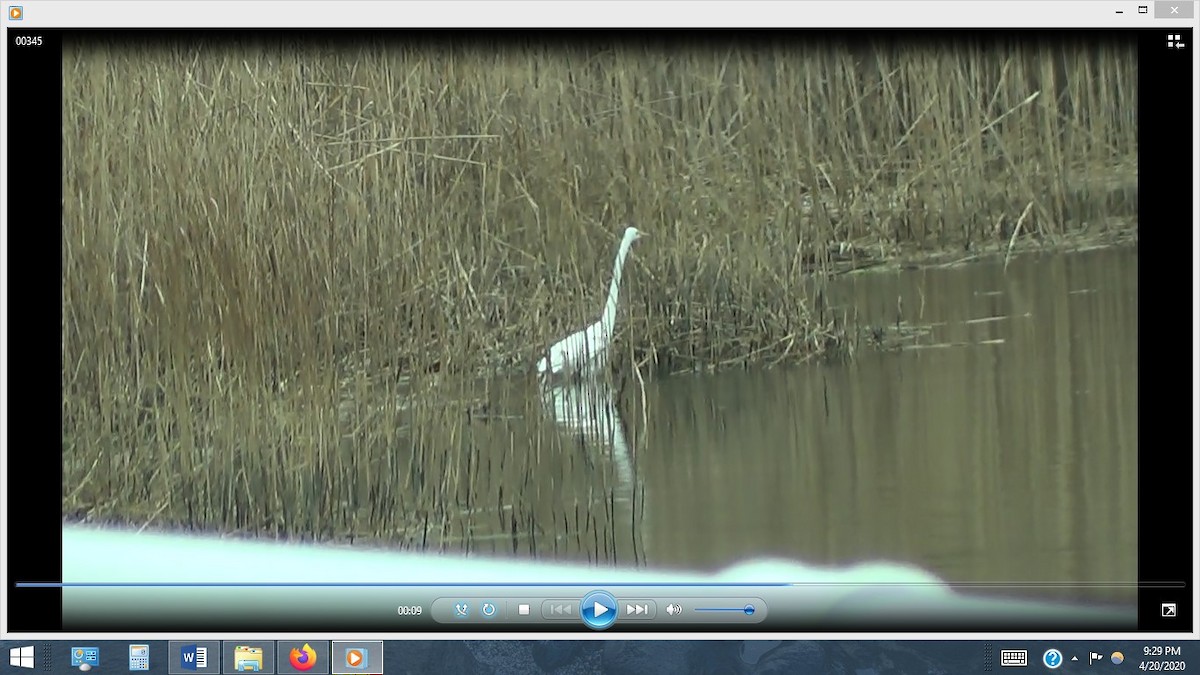Image resolution: width=1200 pixels, height=675 pixels.
Task: Switch to Library view
Action: pyautogui.click(x=1175, y=41)
